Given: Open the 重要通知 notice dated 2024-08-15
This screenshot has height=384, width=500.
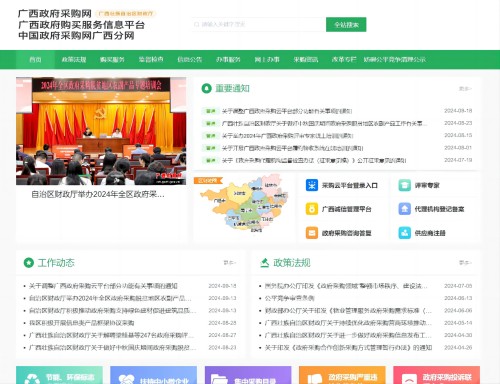Looking at the screenshot, I should pos(287,136).
